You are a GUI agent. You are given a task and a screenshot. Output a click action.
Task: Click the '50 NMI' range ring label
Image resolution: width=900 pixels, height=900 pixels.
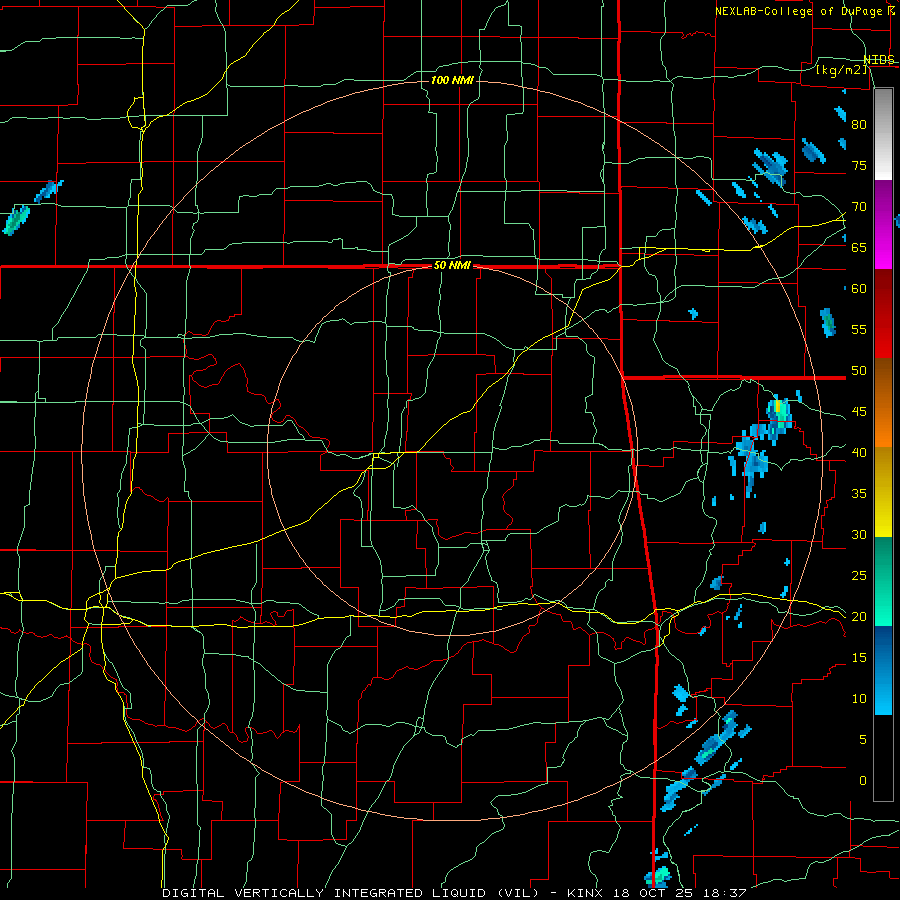click(452, 265)
